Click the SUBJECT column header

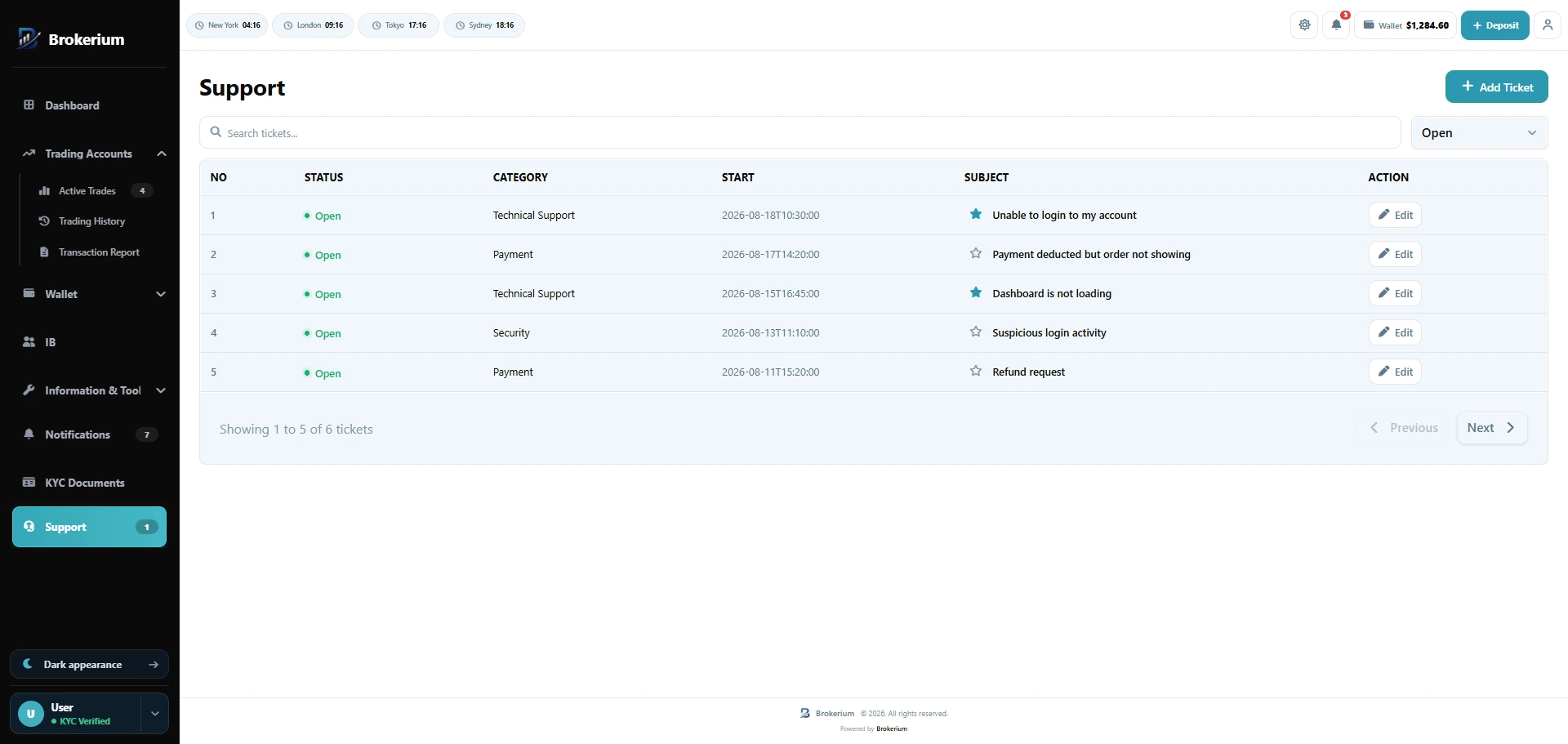(986, 177)
